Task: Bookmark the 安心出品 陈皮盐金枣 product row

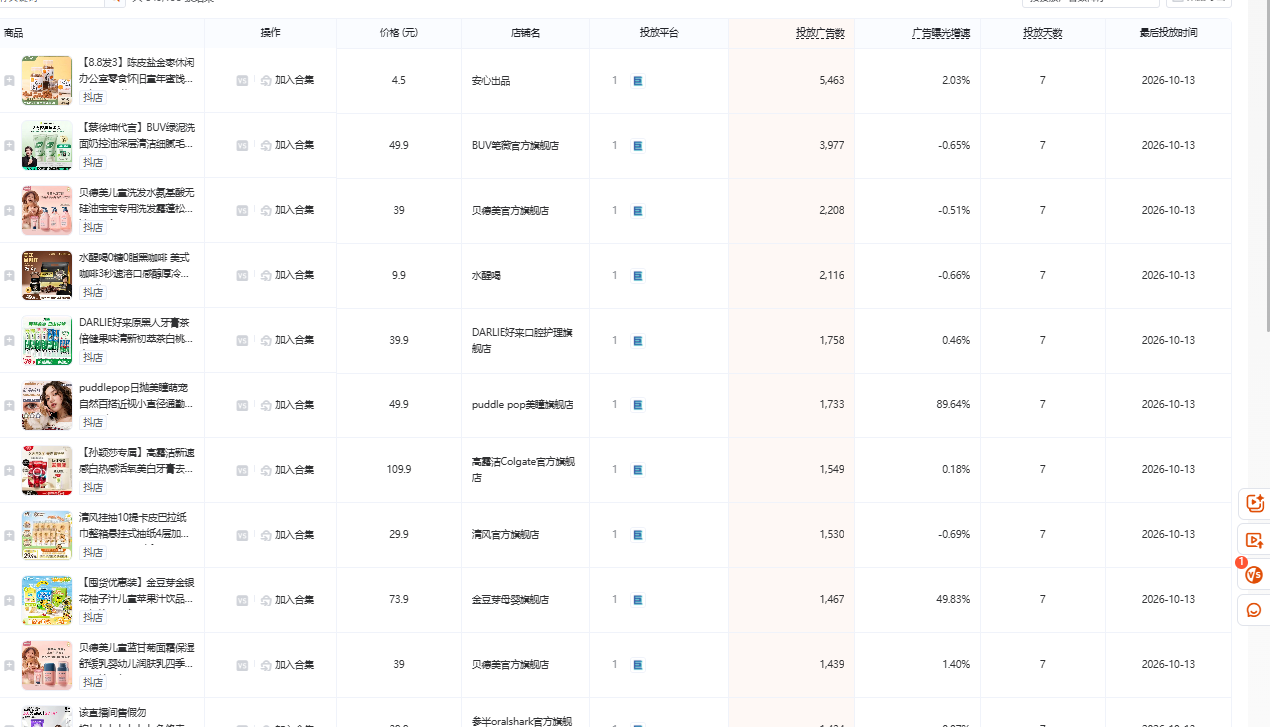Action: tap(9, 81)
